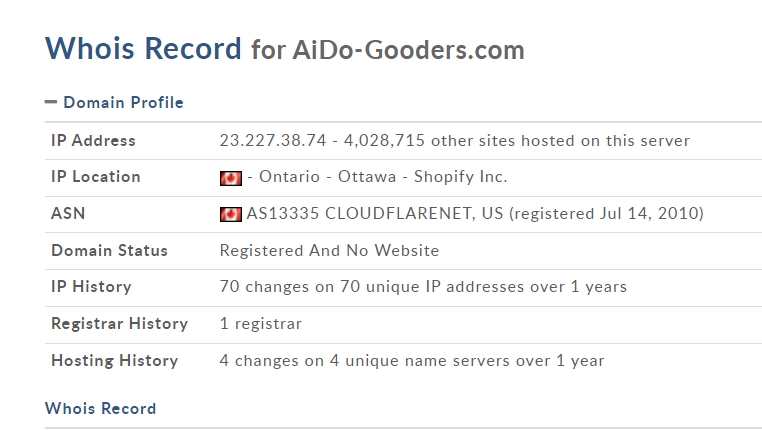
Task: Click the Canada flag in IP Location row
Action: [x=230, y=178]
